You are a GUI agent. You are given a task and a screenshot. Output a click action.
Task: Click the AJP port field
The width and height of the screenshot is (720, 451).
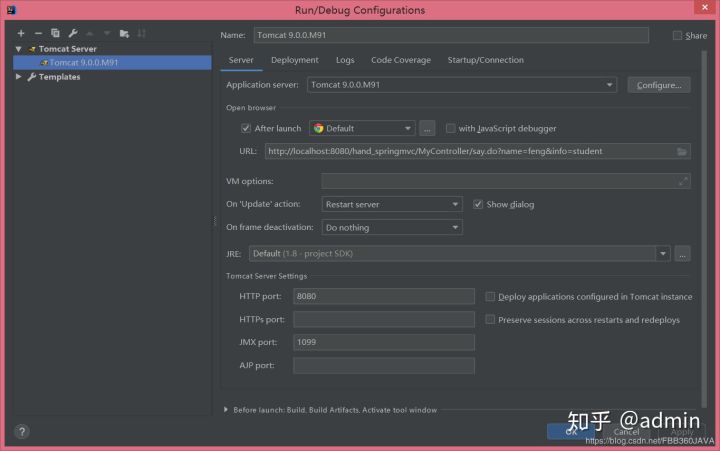(384, 366)
